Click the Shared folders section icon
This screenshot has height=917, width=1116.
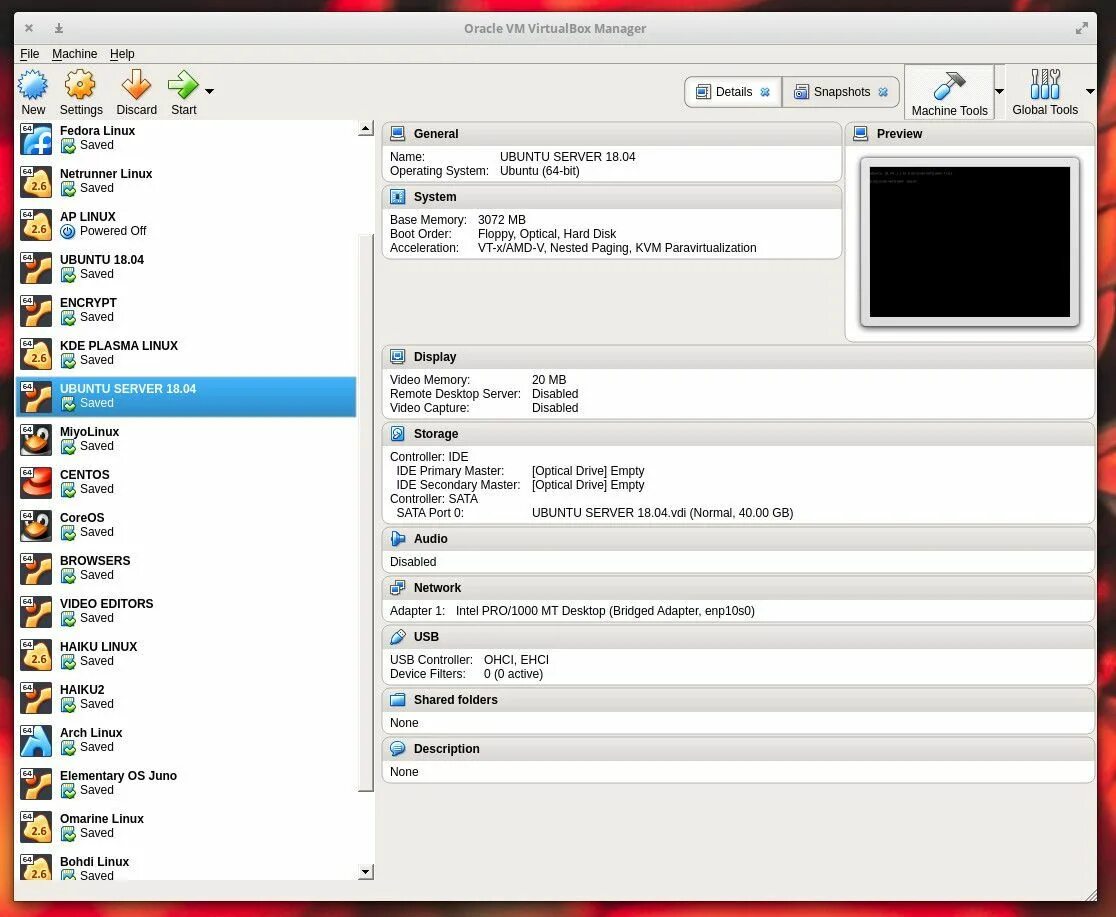[x=398, y=700]
